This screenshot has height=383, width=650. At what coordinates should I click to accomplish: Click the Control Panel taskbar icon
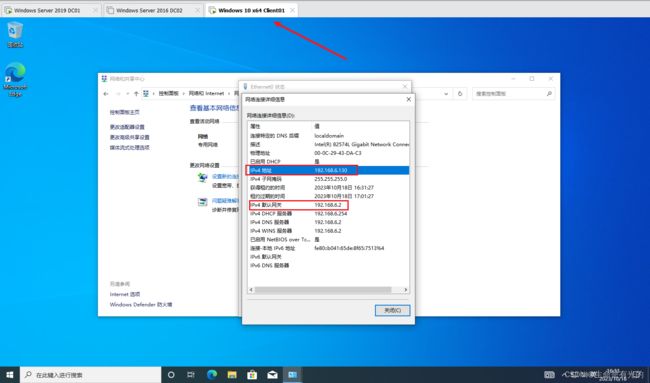pyautogui.click(x=293, y=375)
